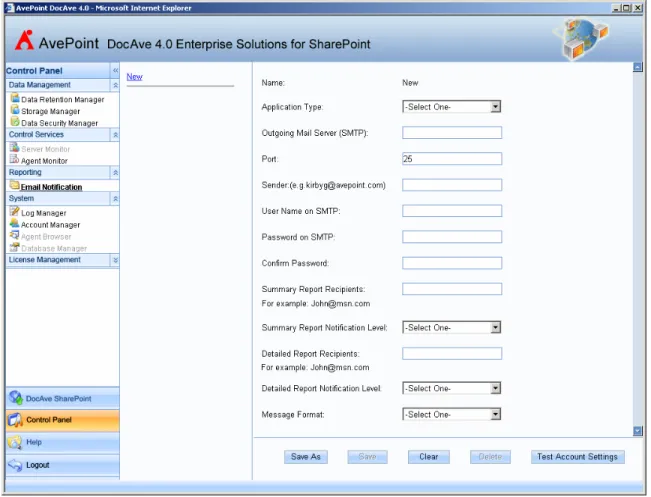Screen dimensions: 651x497
Task: Click the scroll down arrow
Action: point(638,431)
